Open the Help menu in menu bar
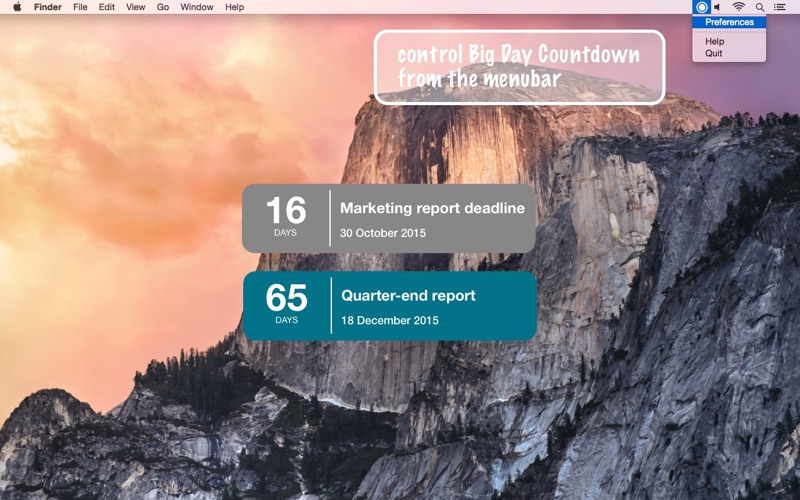This screenshot has width=800, height=500. [235, 7]
